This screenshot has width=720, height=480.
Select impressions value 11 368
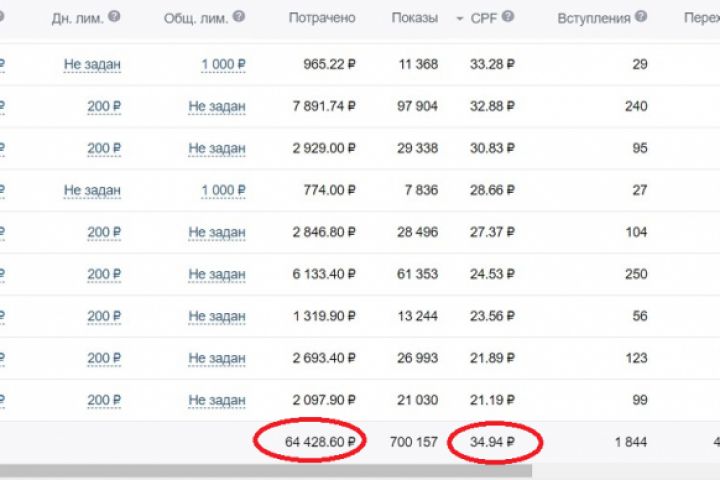pos(418,64)
